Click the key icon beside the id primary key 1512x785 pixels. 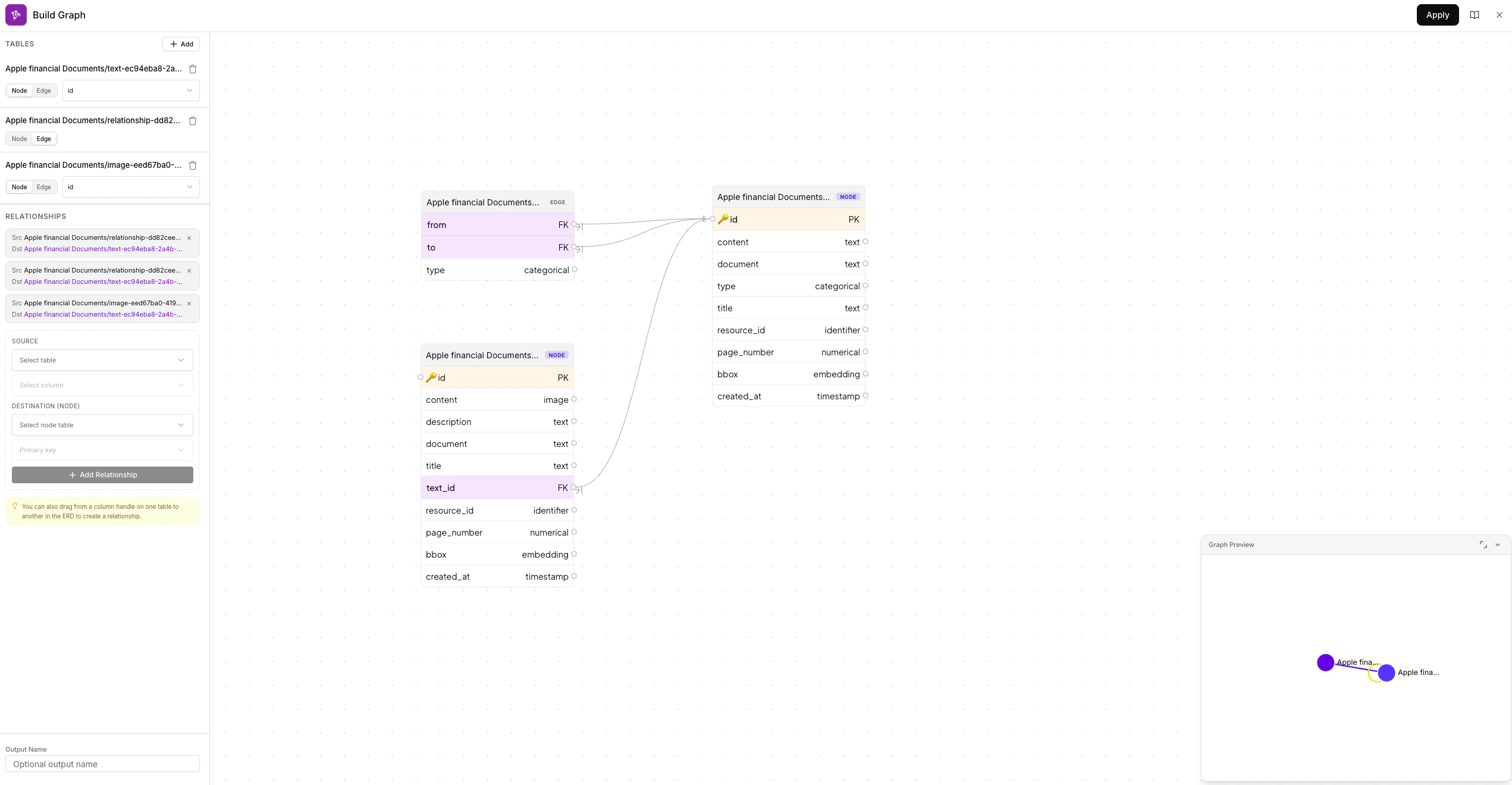pyautogui.click(x=723, y=219)
